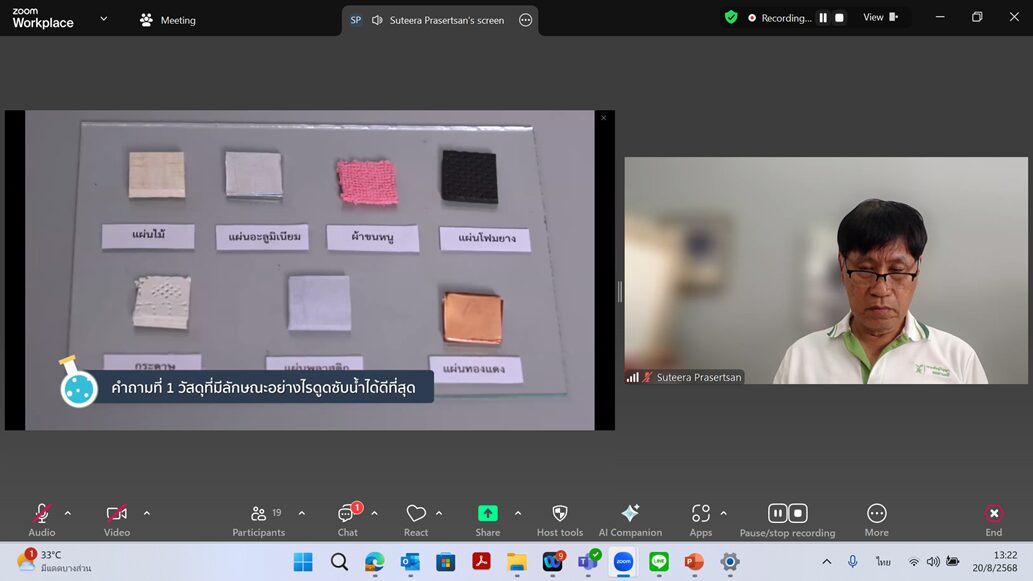Launch the AI Companion
1033x581 pixels.
tap(630, 519)
